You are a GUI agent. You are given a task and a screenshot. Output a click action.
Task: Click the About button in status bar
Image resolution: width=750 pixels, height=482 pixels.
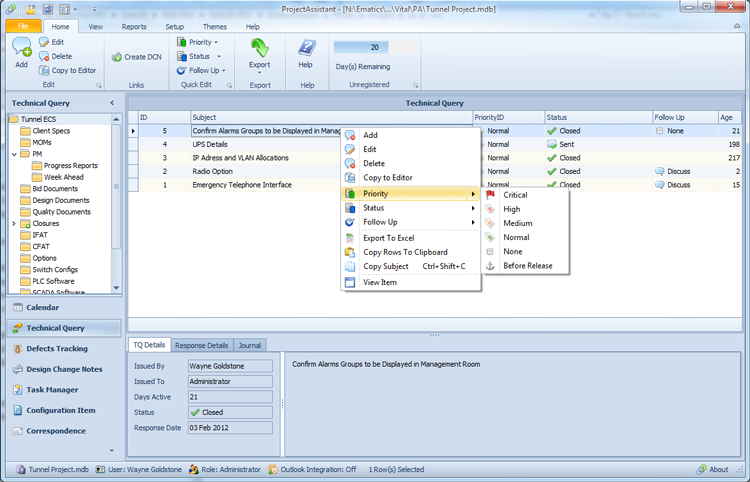pos(713,470)
